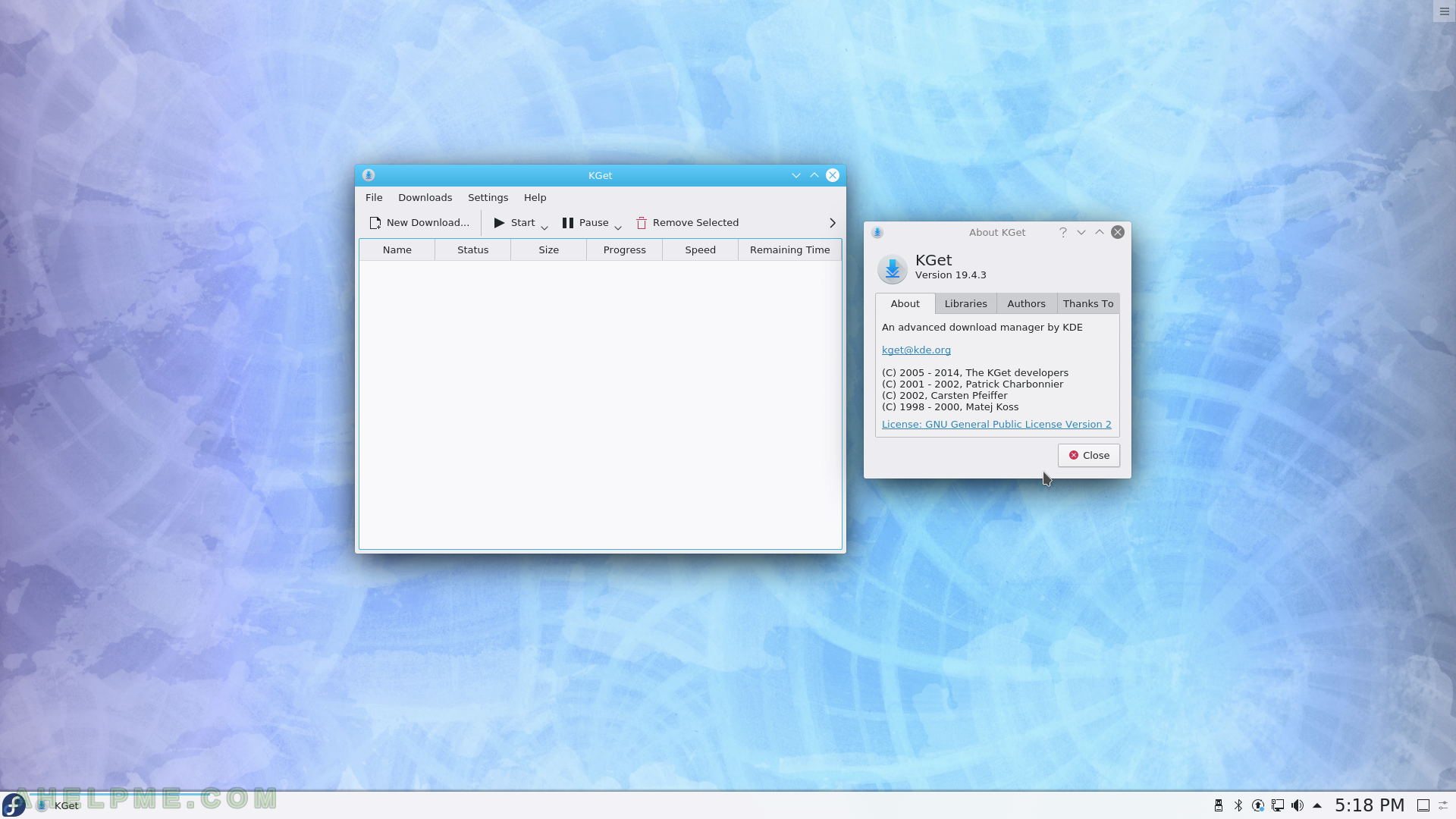Sort by the Speed column header
This screenshot has width=1456, height=819.
point(701,249)
